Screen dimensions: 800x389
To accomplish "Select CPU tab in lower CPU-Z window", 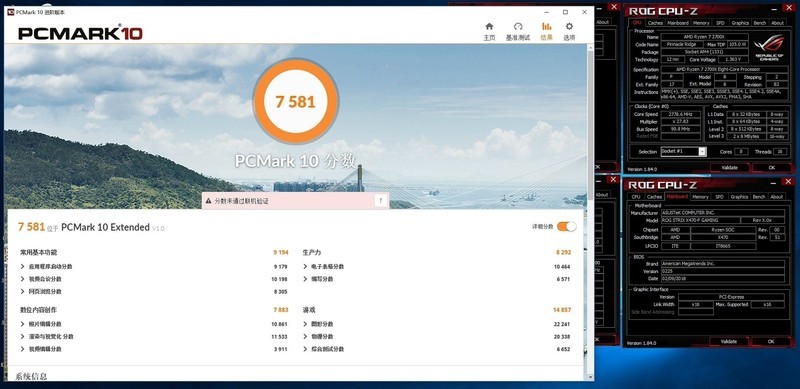I will point(636,197).
